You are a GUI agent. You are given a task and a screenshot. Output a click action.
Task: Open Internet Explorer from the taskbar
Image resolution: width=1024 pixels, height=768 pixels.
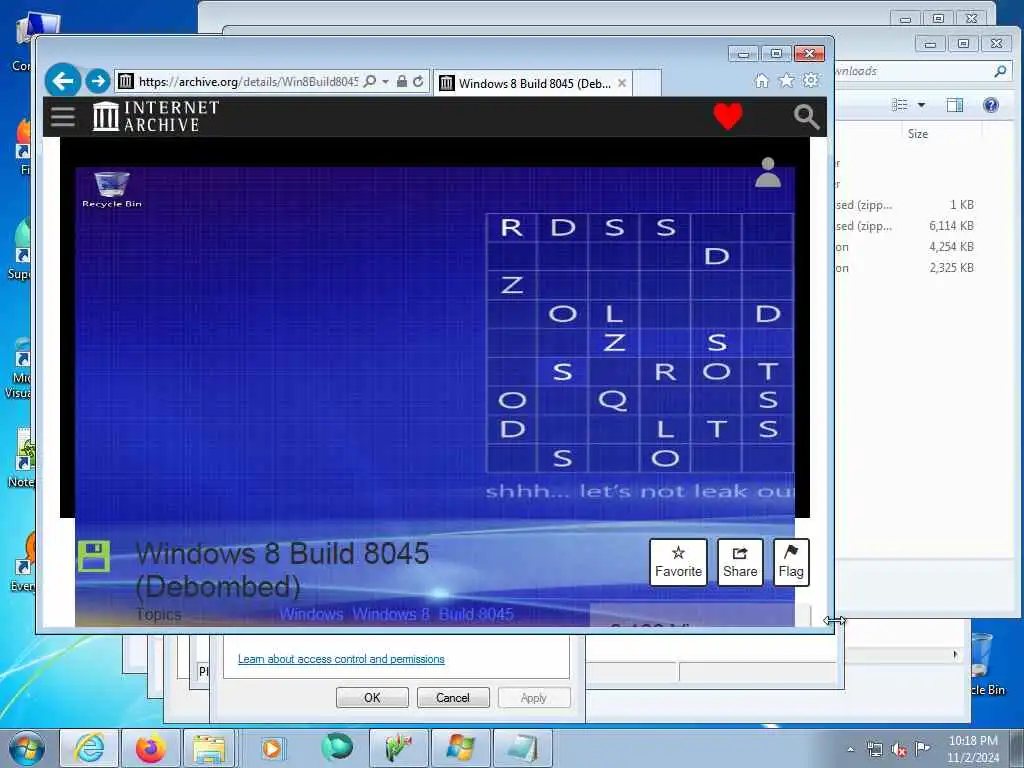click(89, 748)
